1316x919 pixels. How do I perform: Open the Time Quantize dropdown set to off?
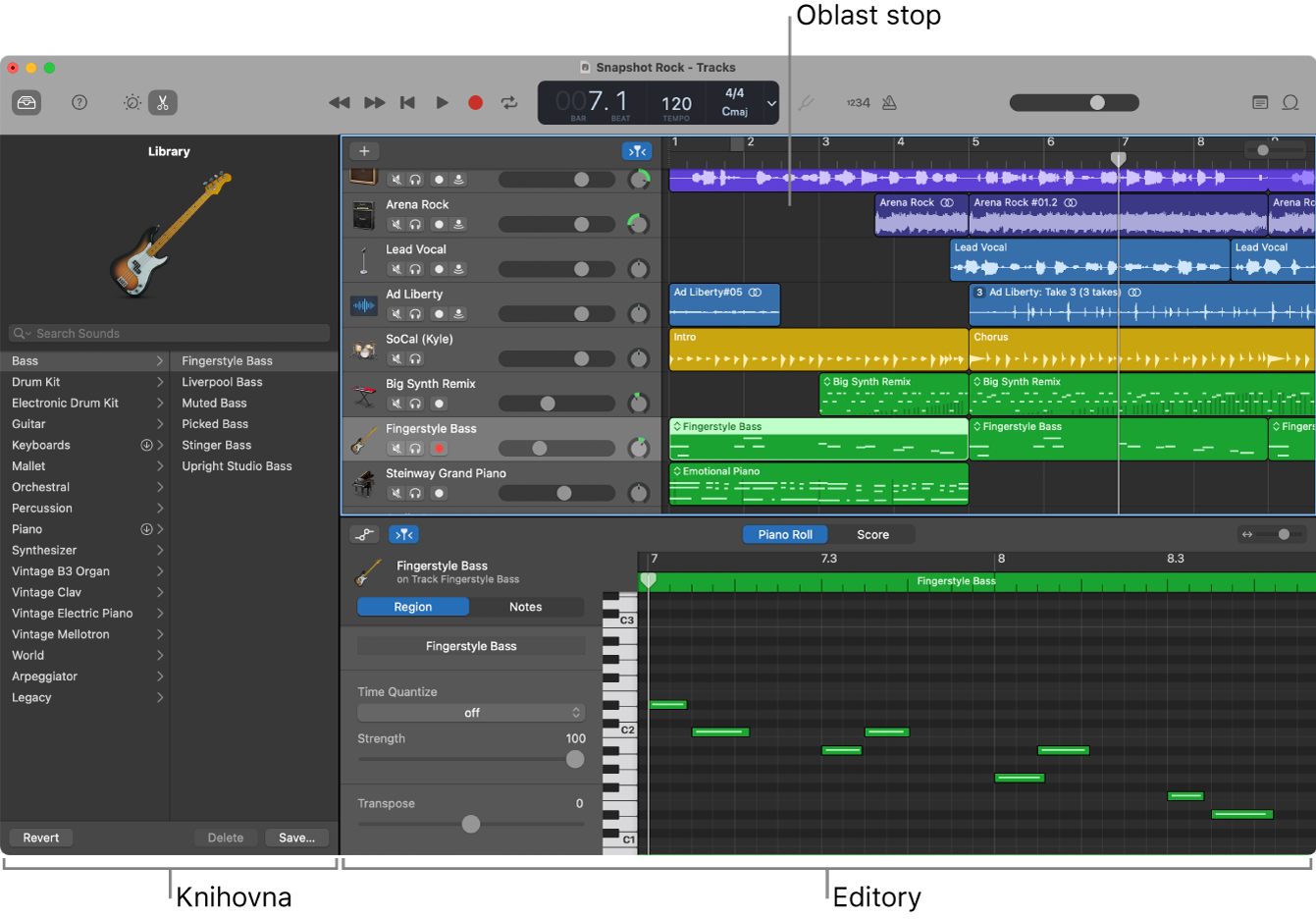click(x=471, y=712)
